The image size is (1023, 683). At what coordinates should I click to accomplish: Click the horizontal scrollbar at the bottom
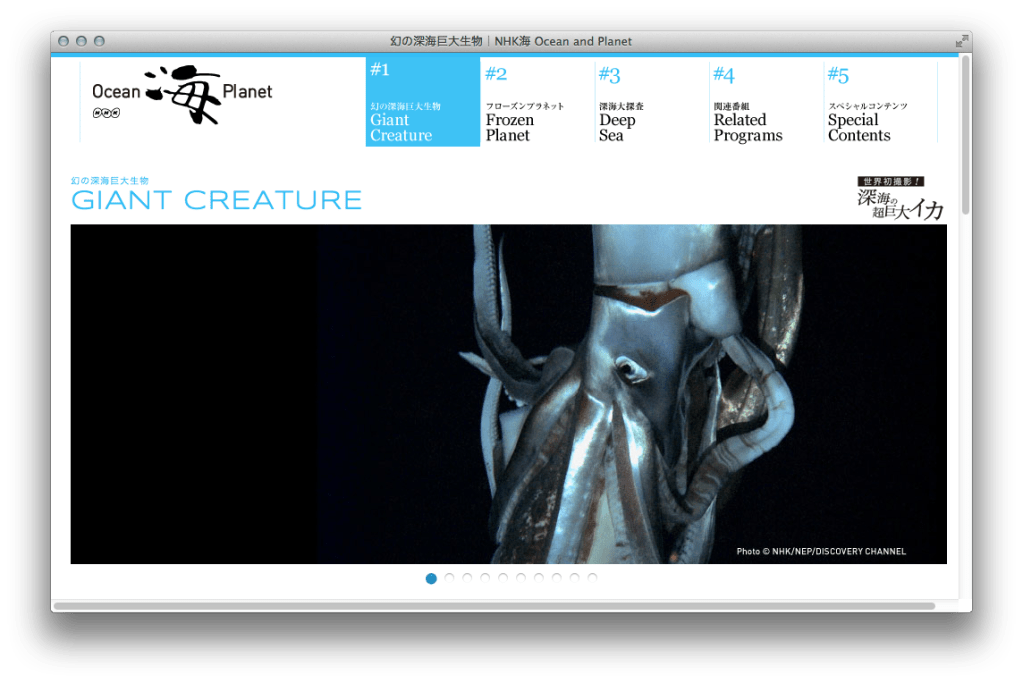(494, 606)
